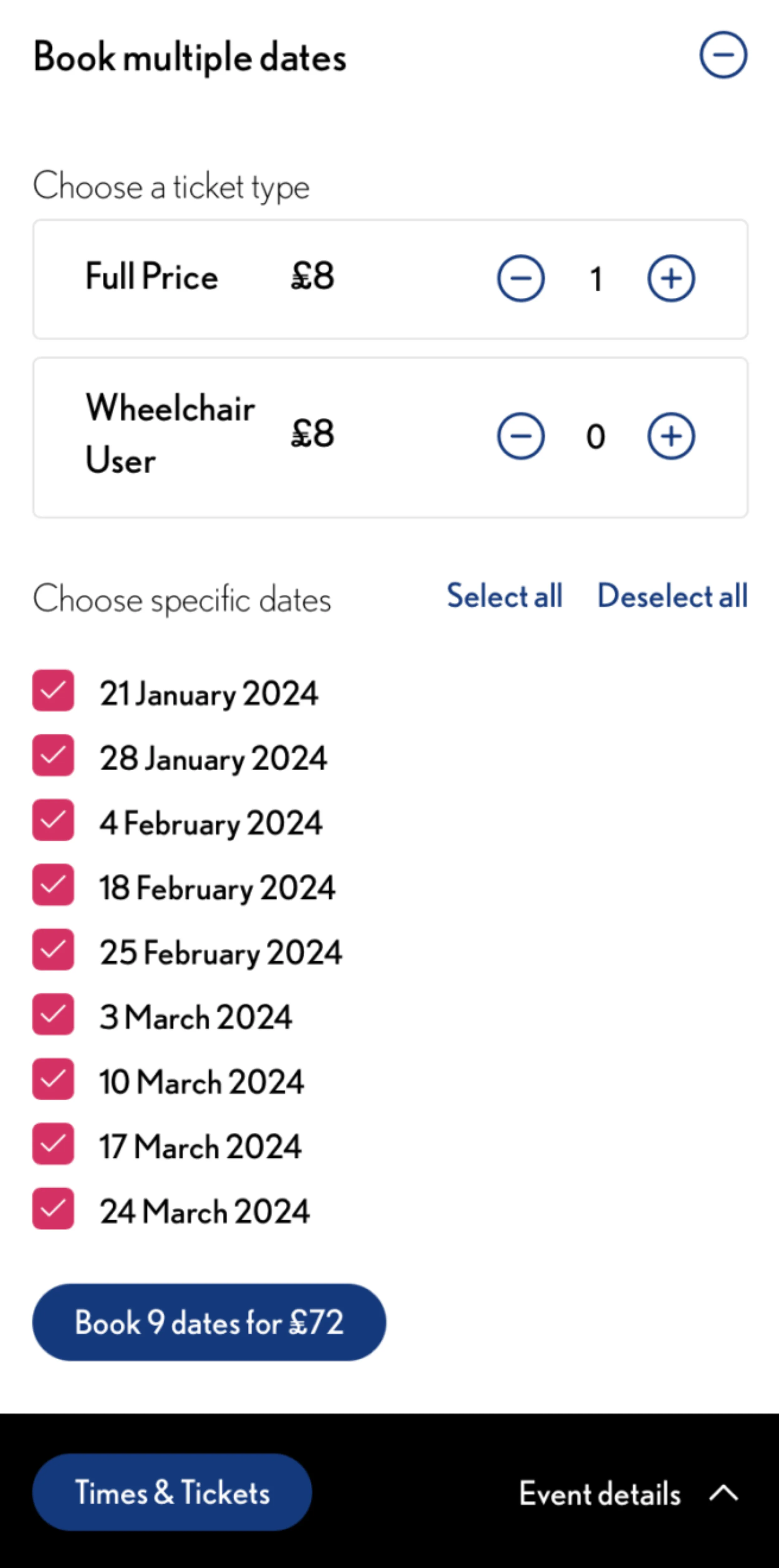This screenshot has height=1568, width=779.
Task: Untick the 24 March 2024 checkbox
Action: point(54,1209)
